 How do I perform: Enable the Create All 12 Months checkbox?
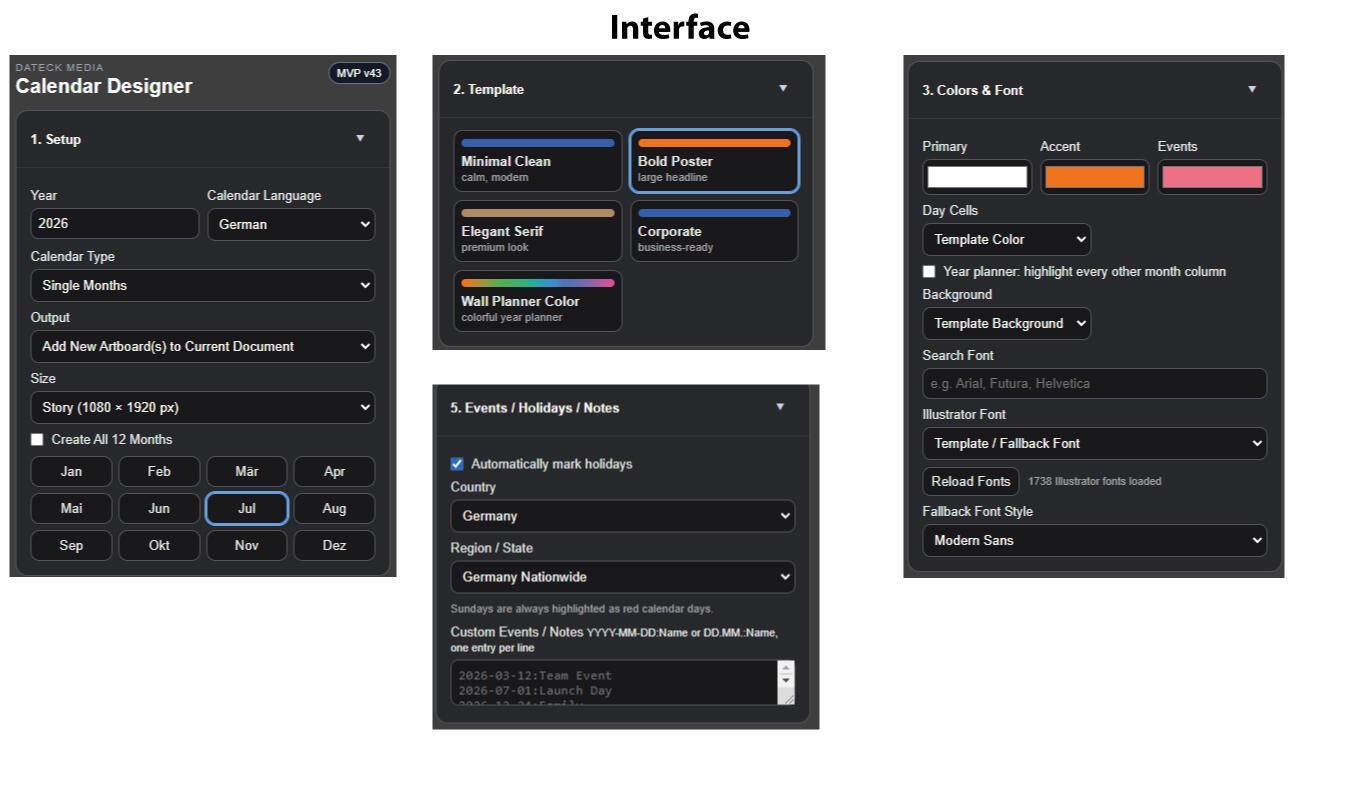point(37,439)
